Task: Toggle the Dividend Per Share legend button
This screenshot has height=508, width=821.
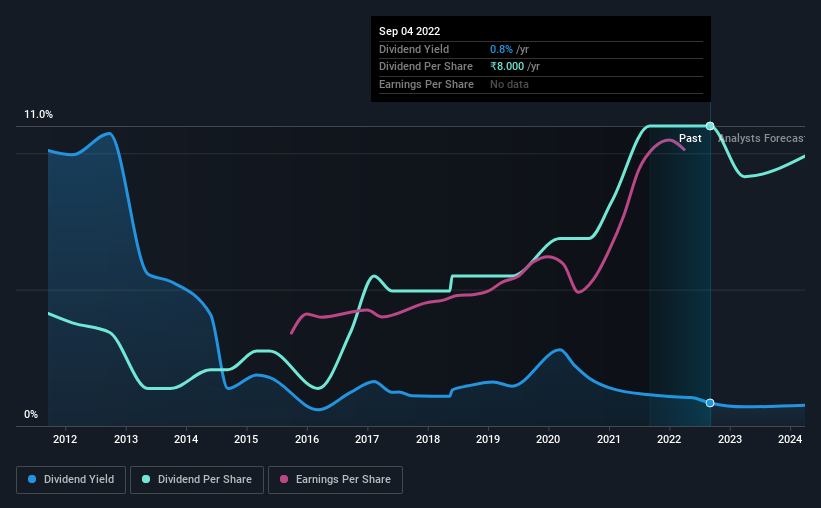Action: [x=197, y=479]
